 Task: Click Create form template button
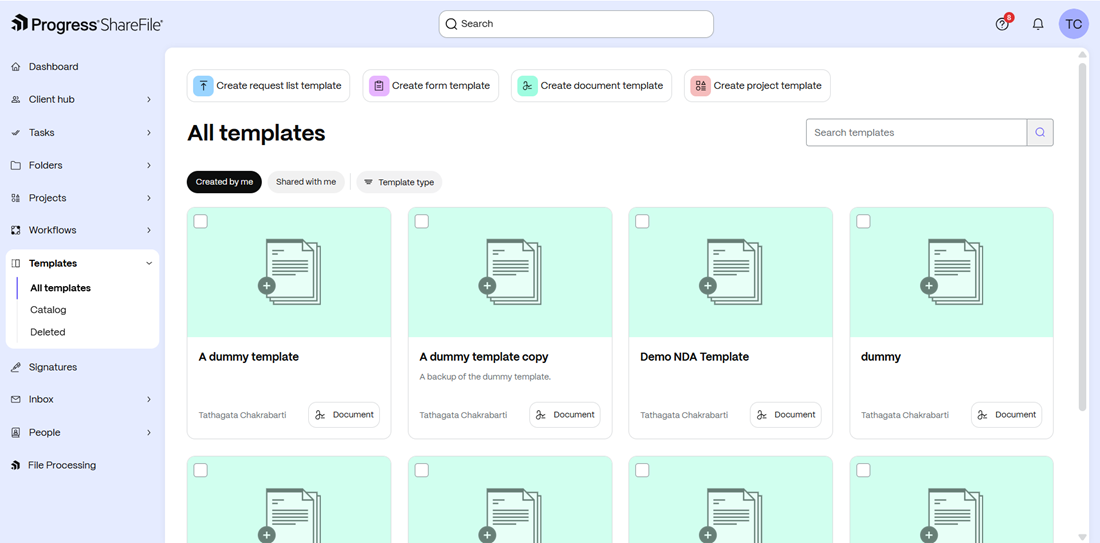[x=431, y=86]
